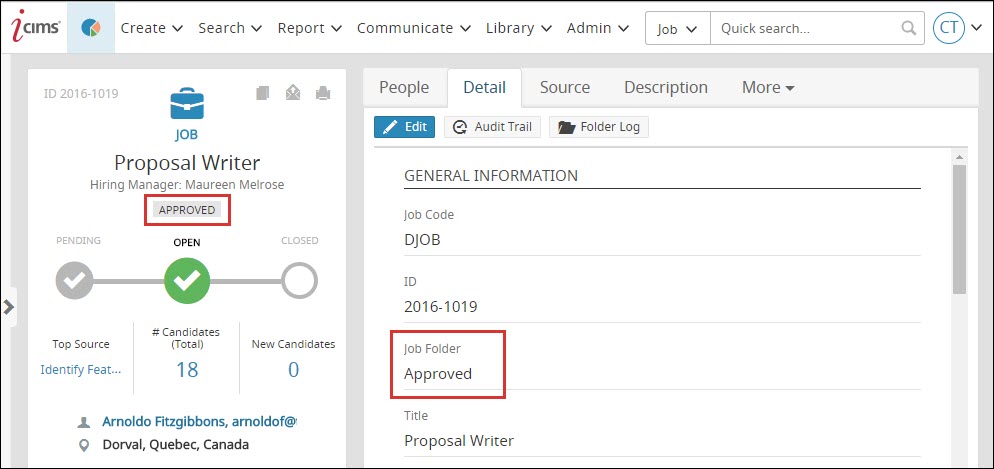Click the green Open status circle

point(187,280)
